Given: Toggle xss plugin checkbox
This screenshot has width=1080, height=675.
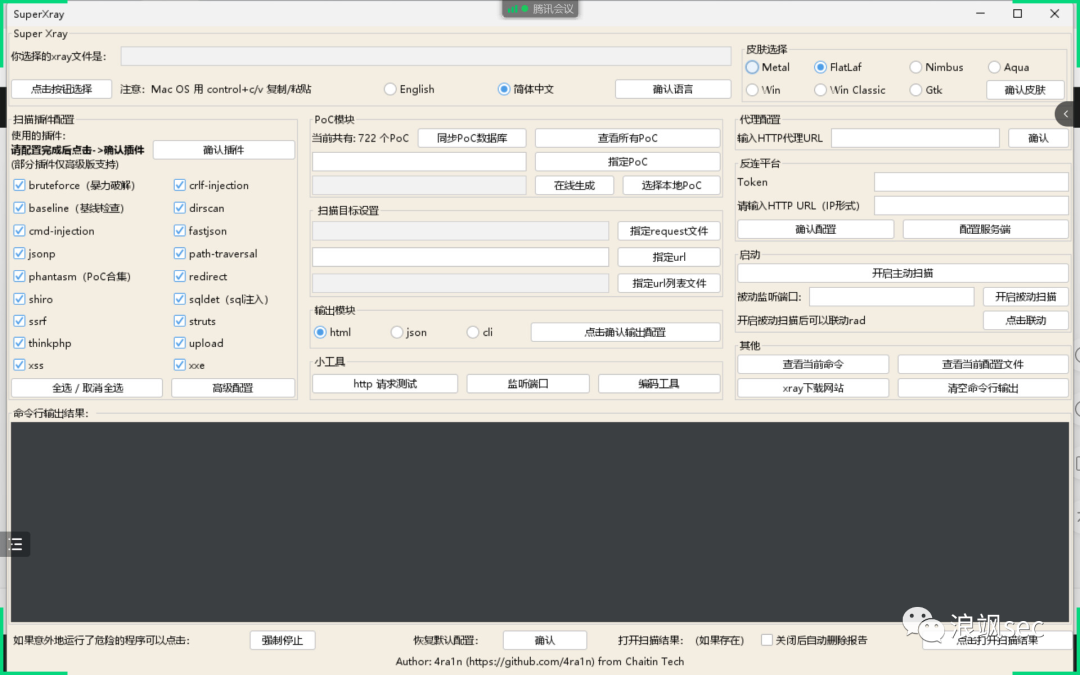Looking at the screenshot, I should [x=19, y=365].
